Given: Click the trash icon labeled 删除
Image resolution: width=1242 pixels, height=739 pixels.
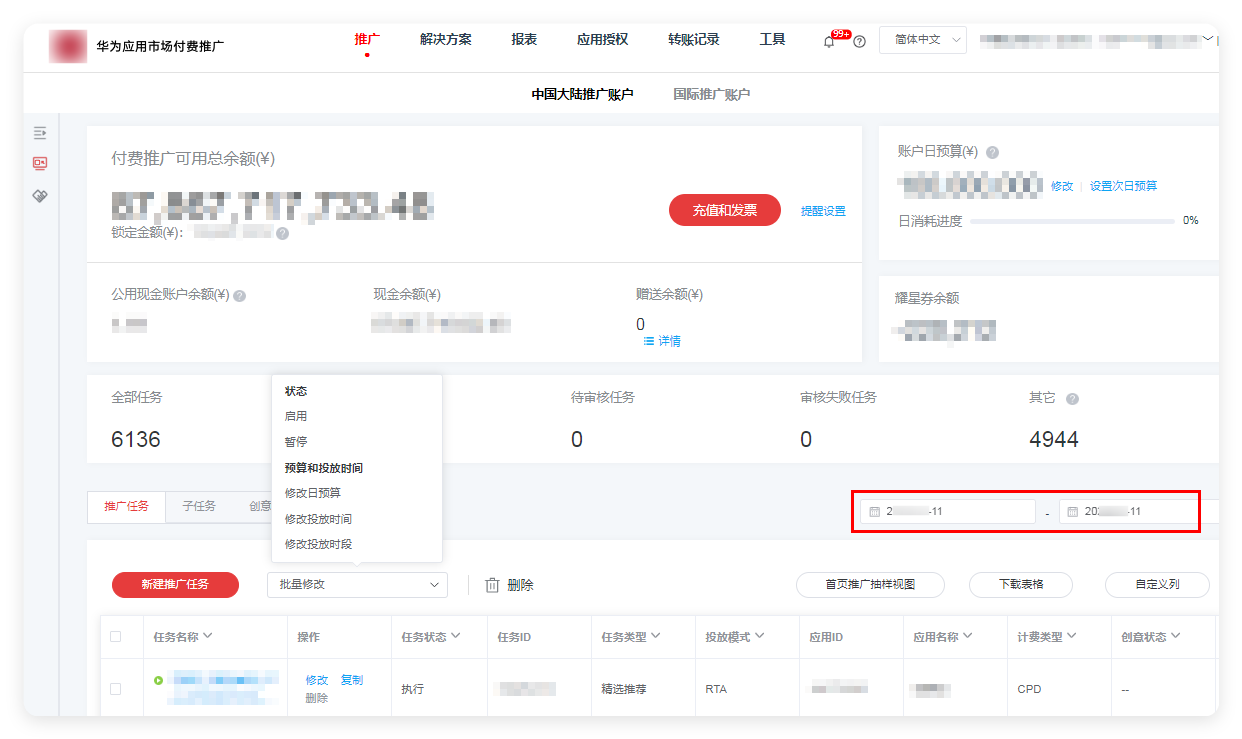Looking at the screenshot, I should pyautogui.click(x=492, y=585).
